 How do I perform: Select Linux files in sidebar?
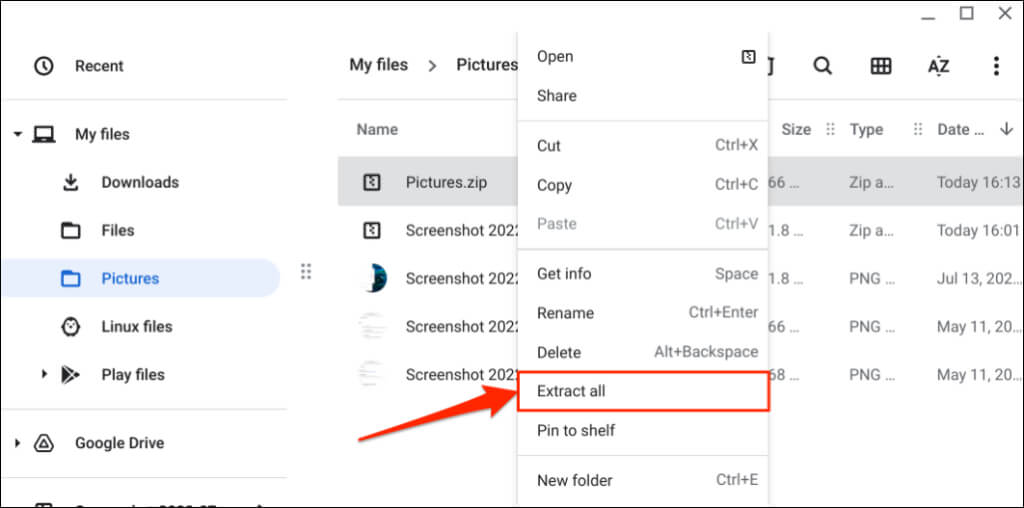[136, 326]
